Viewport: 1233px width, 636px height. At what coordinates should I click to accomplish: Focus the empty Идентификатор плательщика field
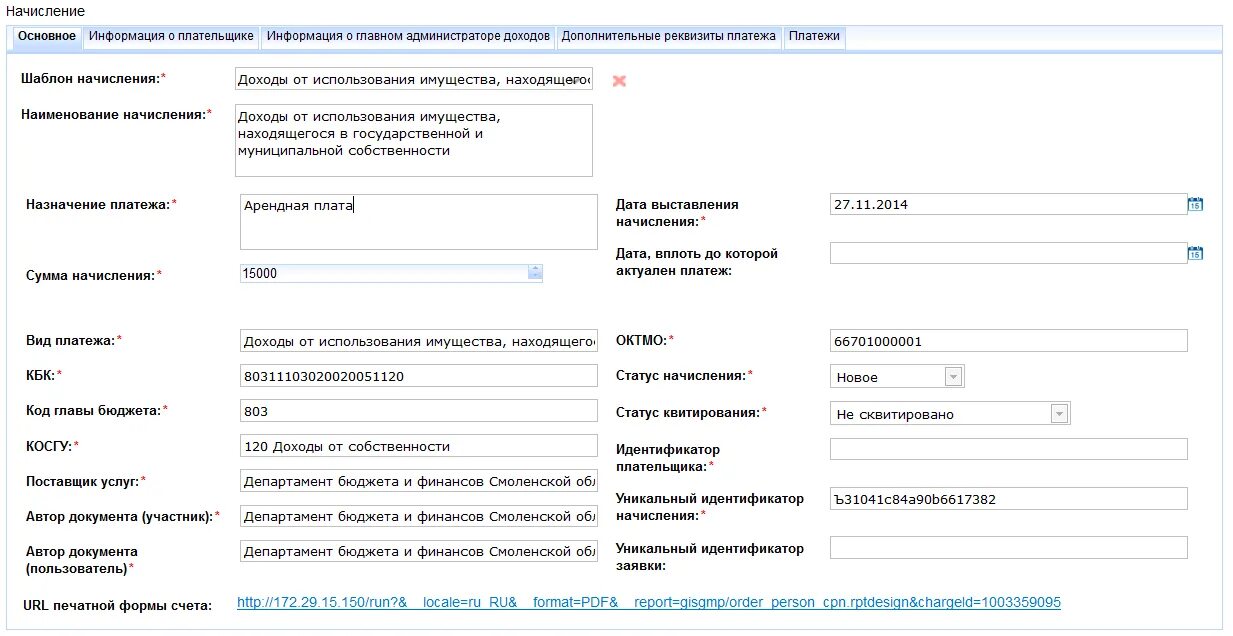[x=1009, y=449]
